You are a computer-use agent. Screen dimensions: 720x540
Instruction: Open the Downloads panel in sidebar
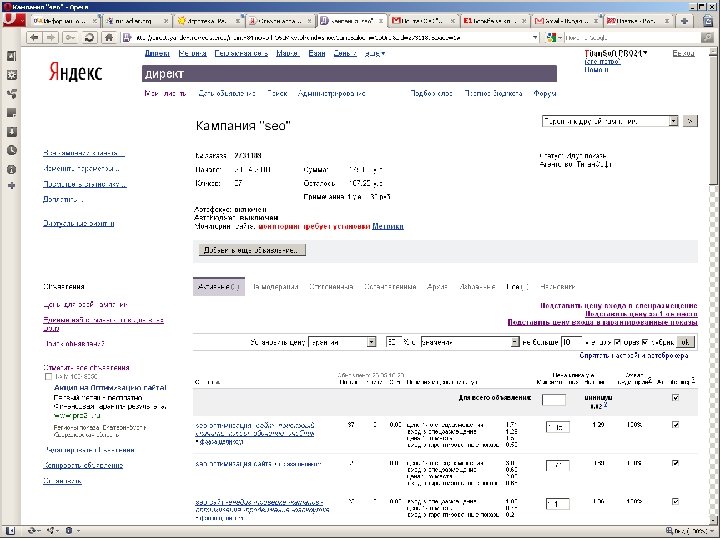11,132
